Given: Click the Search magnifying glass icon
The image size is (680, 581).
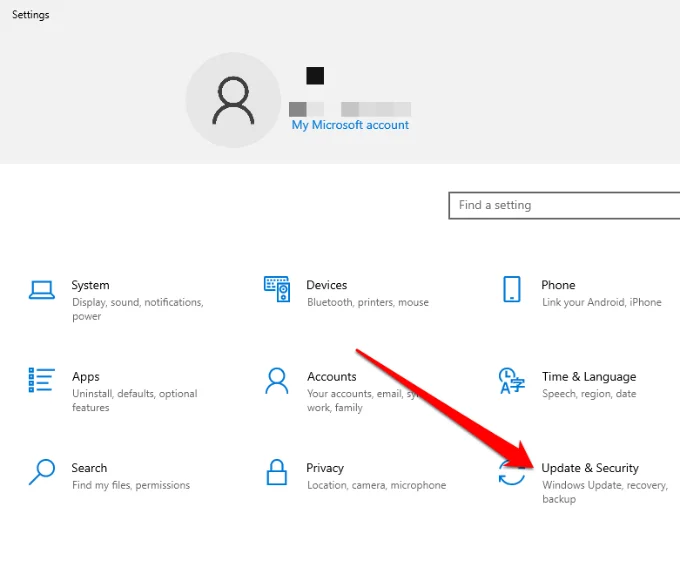Looking at the screenshot, I should pos(41,471).
